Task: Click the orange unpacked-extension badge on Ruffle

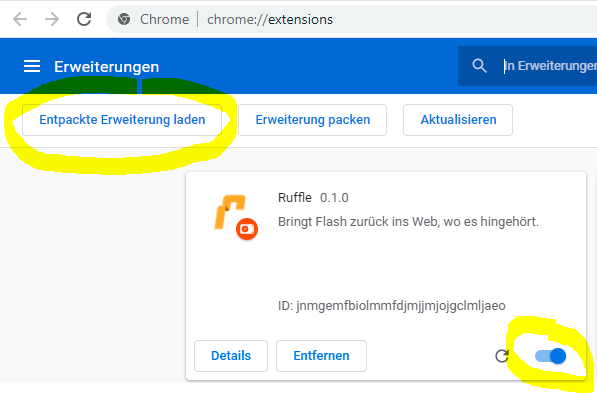Action: point(247,229)
